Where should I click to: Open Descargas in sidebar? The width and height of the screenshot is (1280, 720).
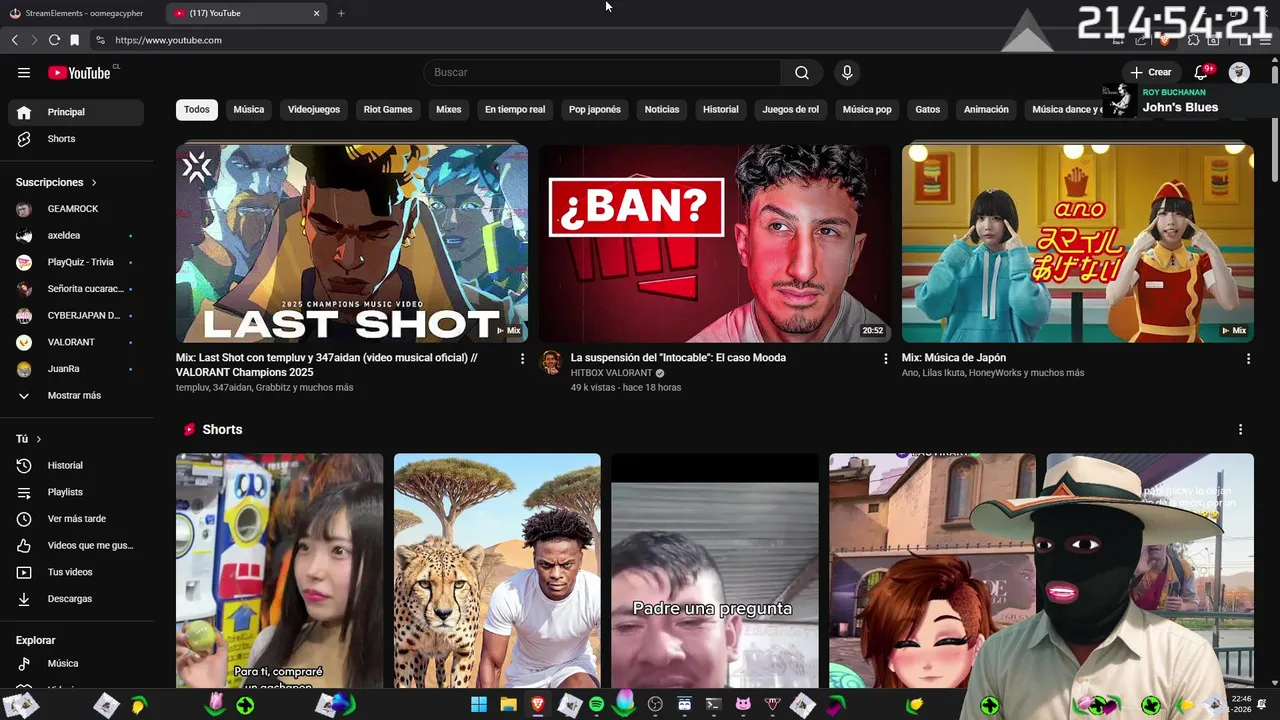click(x=76, y=599)
